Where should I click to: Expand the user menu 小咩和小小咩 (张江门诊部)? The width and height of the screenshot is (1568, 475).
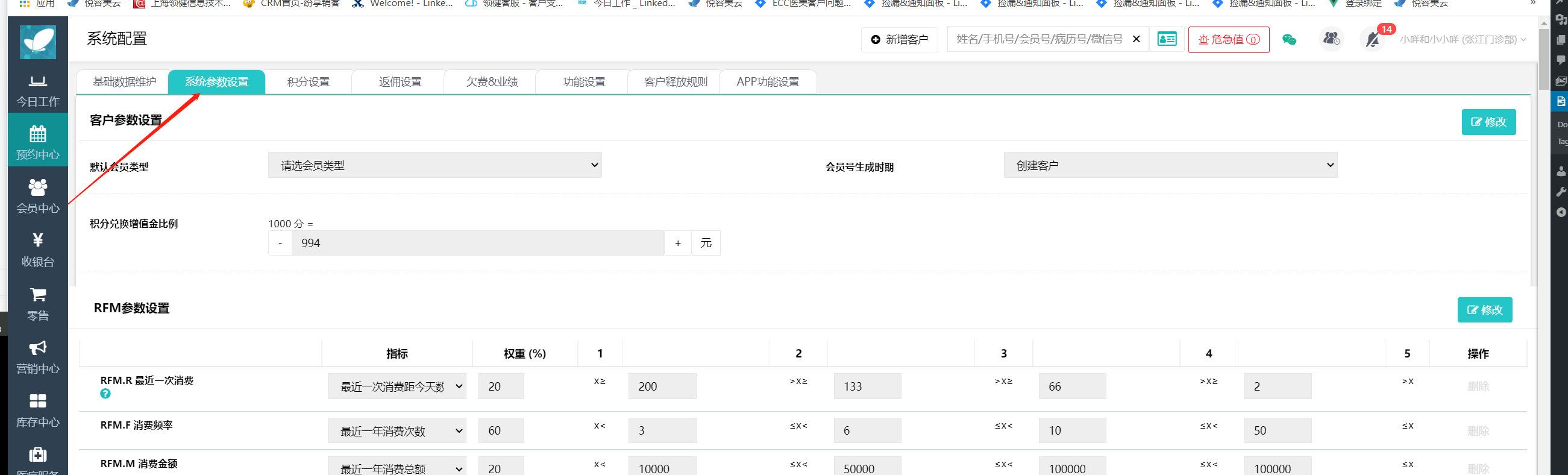point(1463,40)
